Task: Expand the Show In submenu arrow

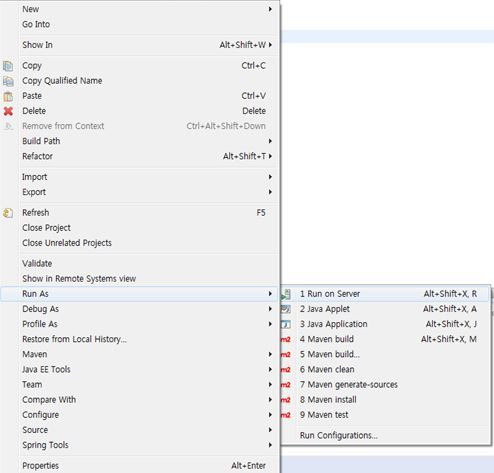Action: click(x=270, y=45)
